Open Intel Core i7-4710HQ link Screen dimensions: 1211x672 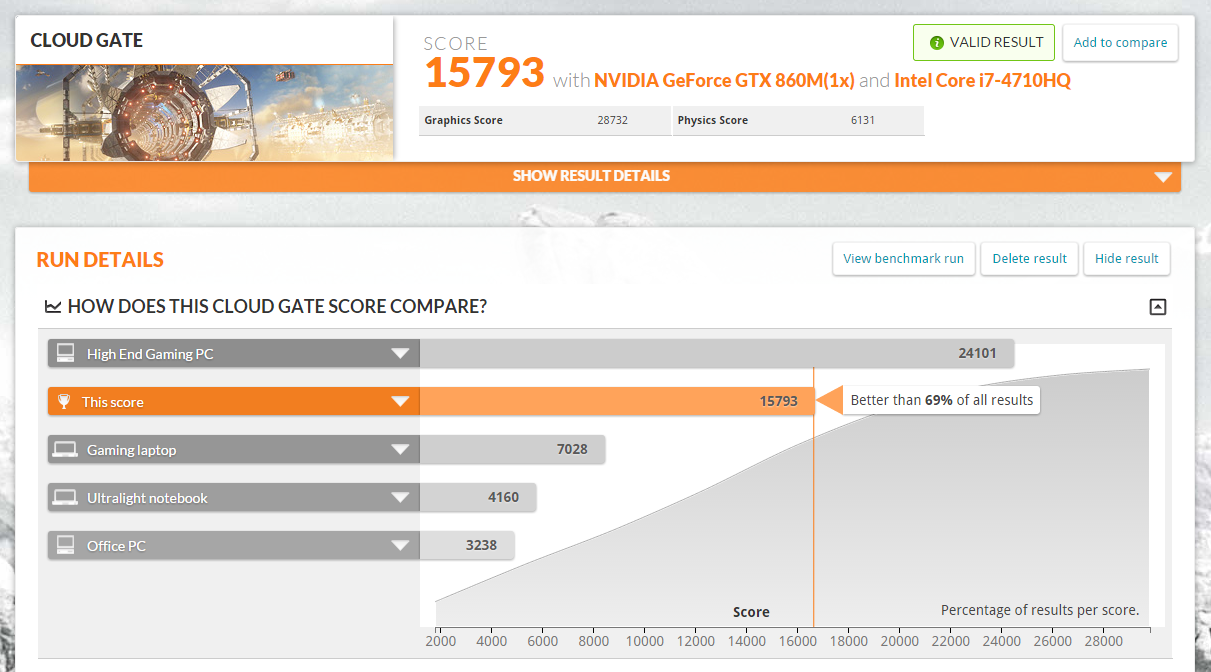pyautogui.click(x=982, y=81)
